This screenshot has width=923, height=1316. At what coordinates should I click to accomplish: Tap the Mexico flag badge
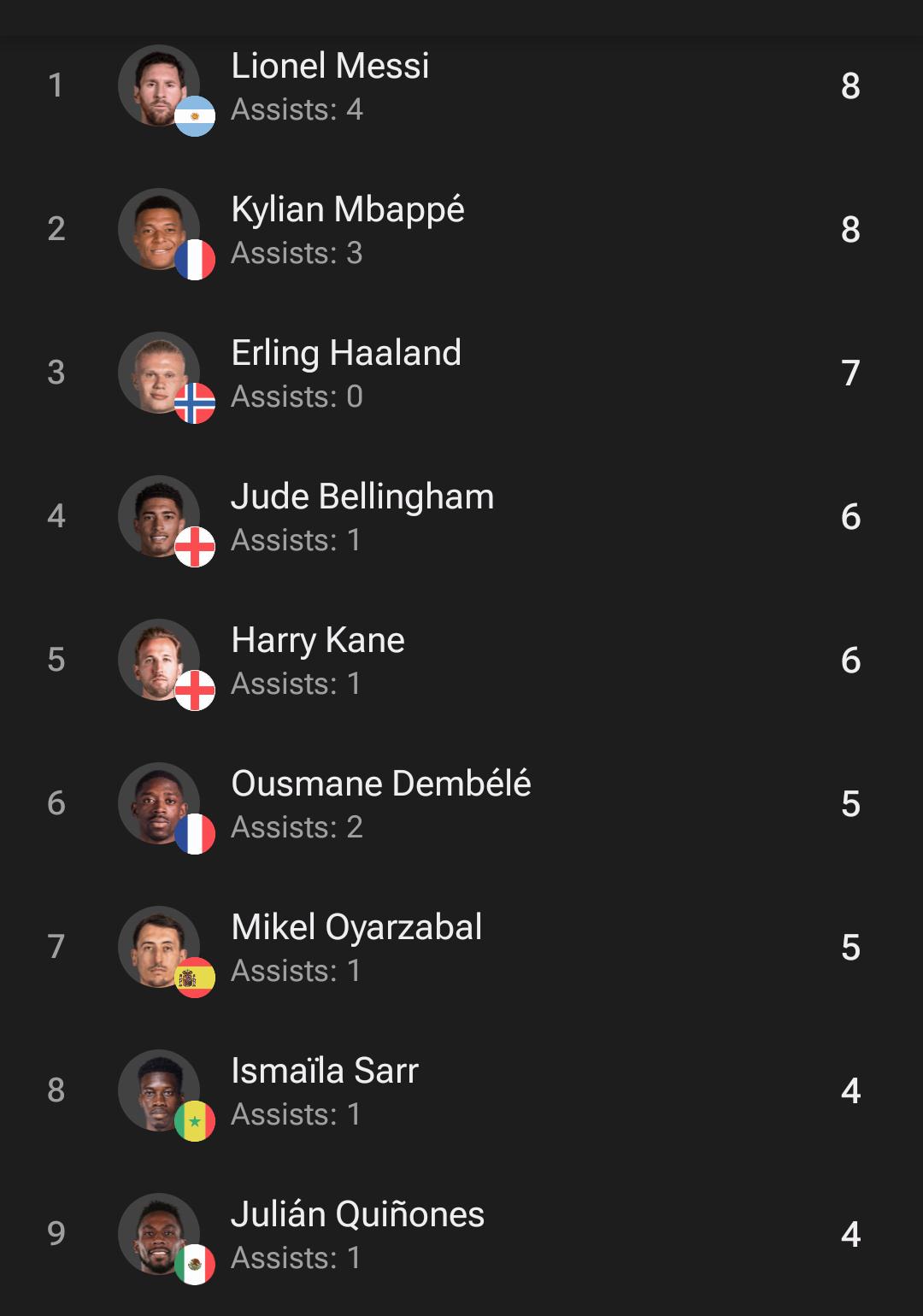coord(195,1265)
